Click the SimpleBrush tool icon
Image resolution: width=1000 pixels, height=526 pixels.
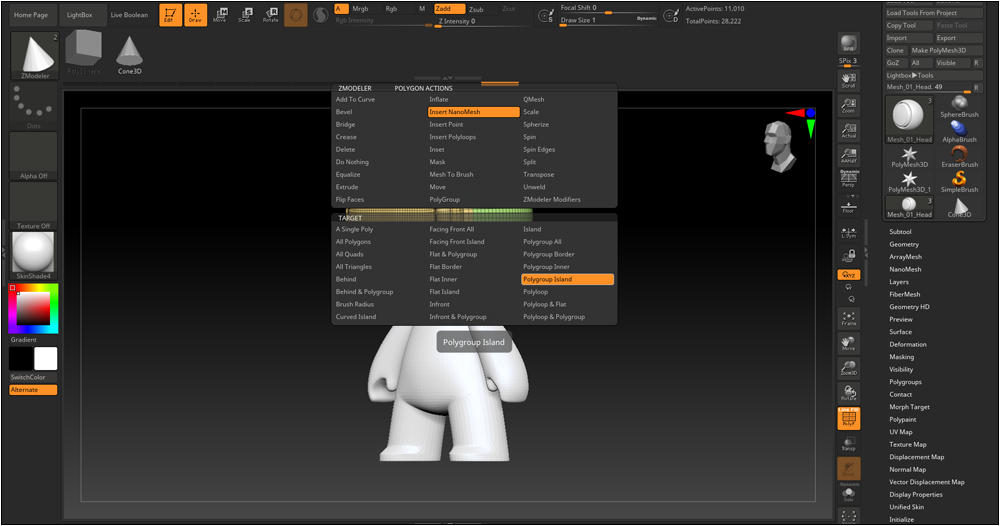tap(959, 180)
